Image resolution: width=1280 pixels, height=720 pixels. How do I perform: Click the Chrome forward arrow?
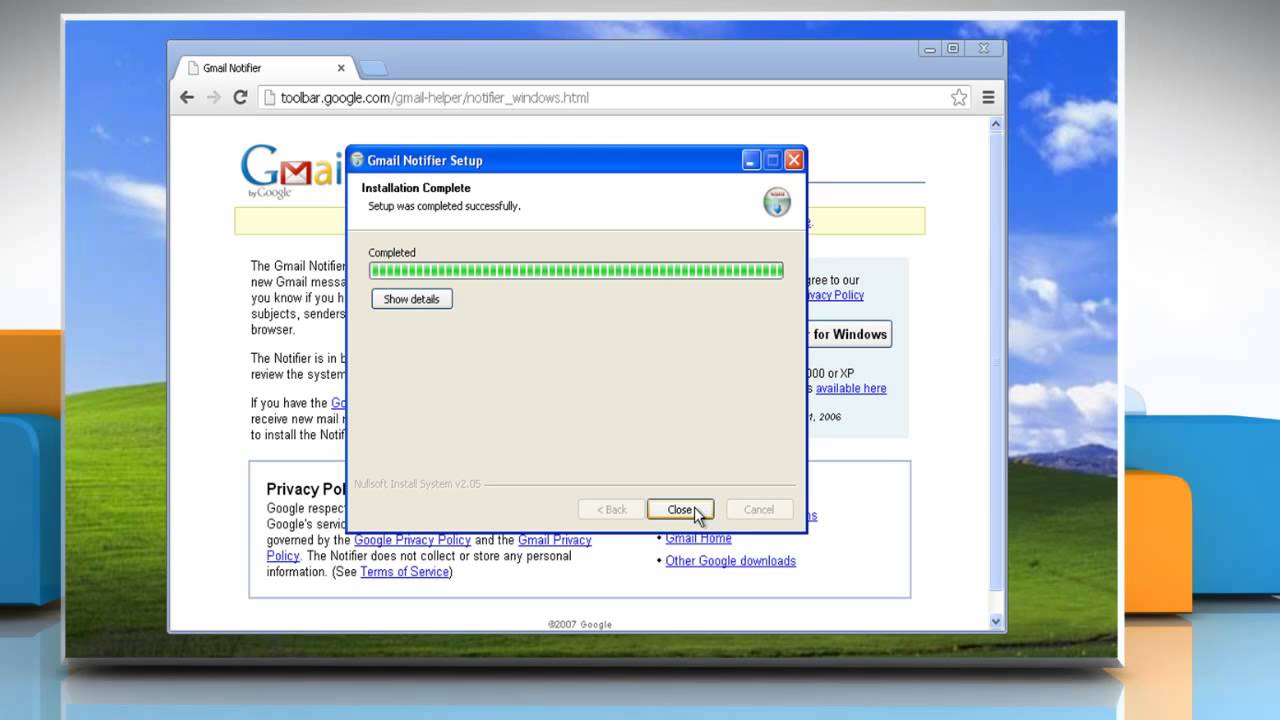(213, 97)
